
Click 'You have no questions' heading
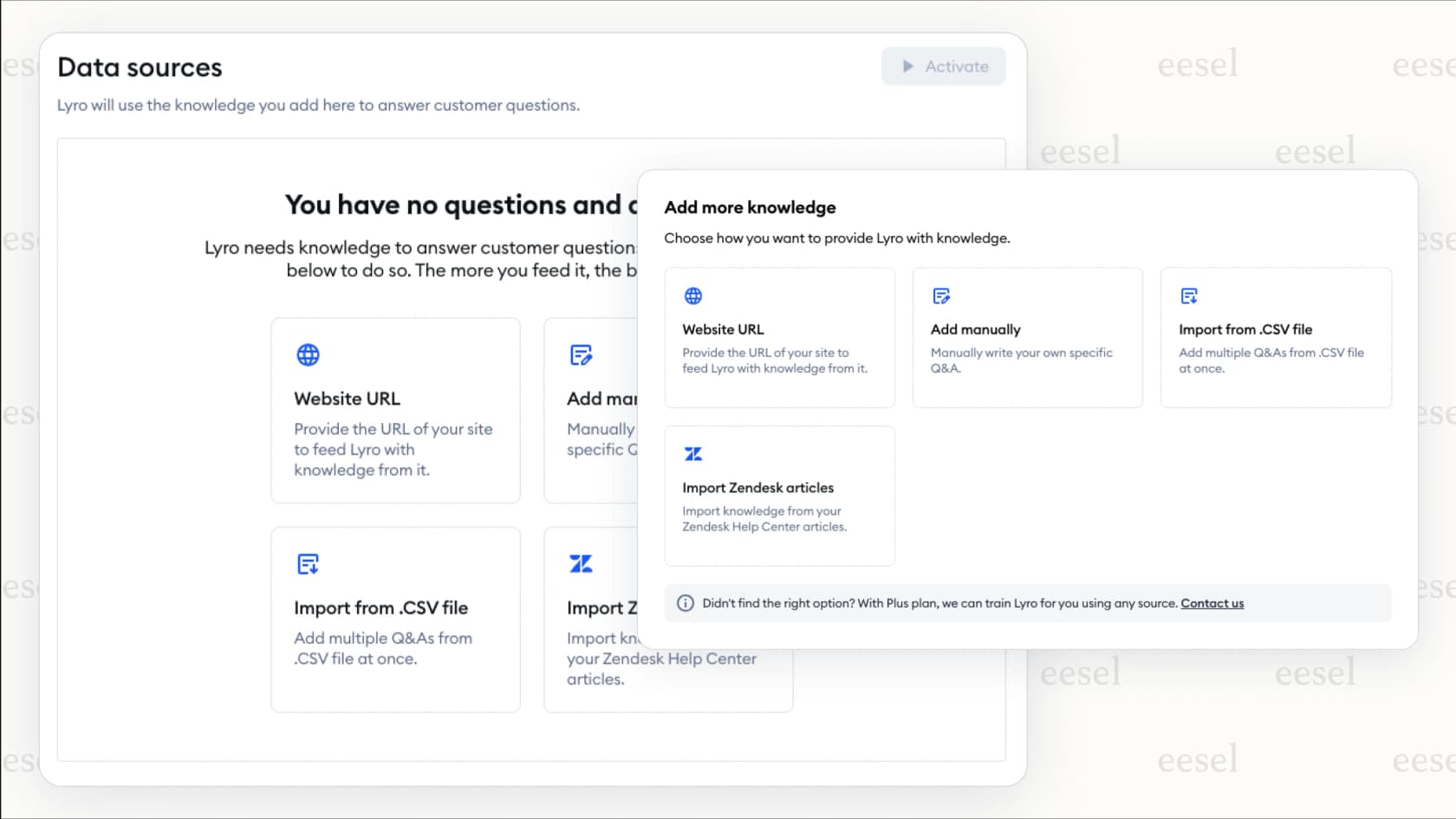(x=461, y=205)
